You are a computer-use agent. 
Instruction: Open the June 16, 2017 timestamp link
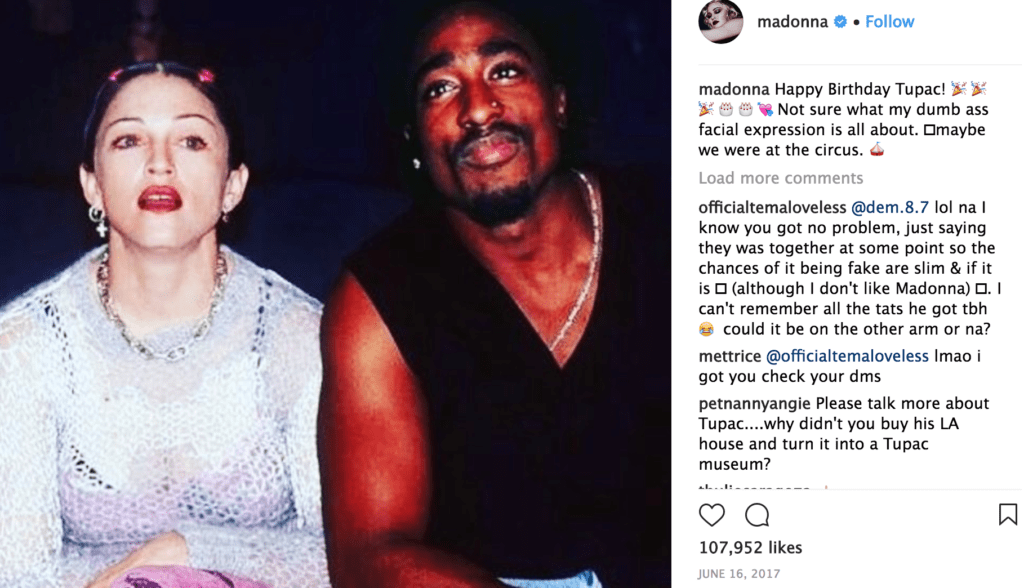(x=739, y=574)
